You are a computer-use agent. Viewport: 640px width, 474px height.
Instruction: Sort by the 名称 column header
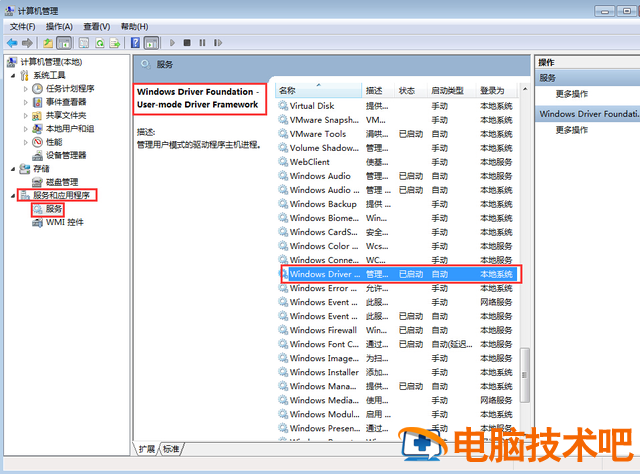click(x=319, y=90)
